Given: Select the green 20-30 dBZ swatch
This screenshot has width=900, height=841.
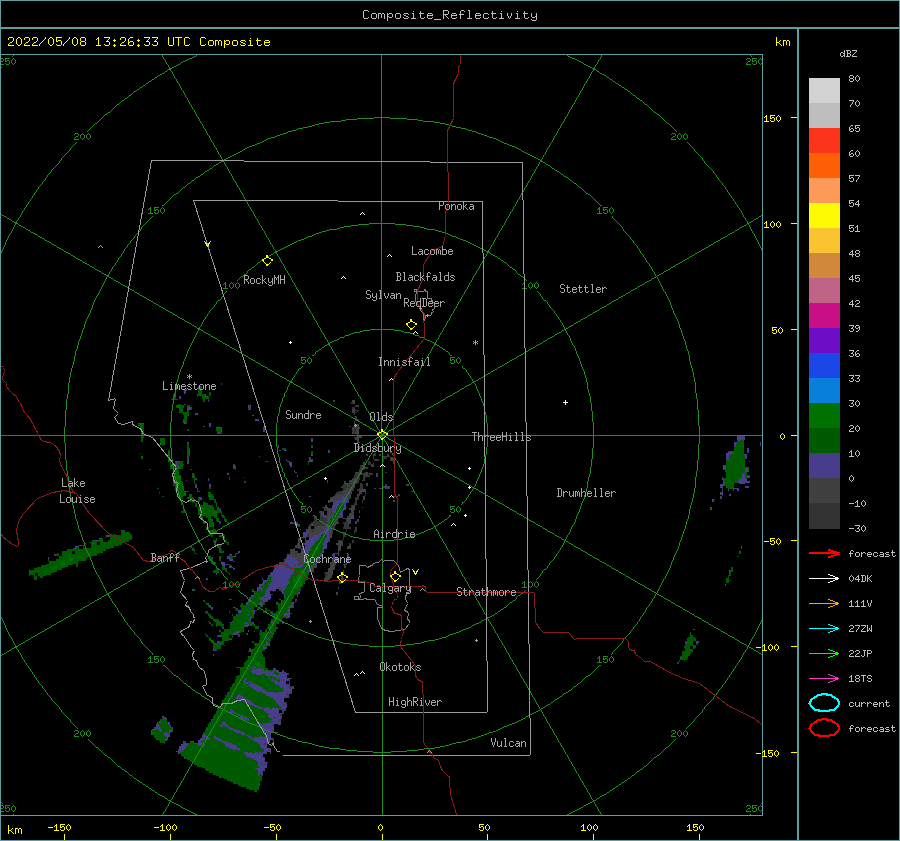Looking at the screenshot, I should 824,416.
